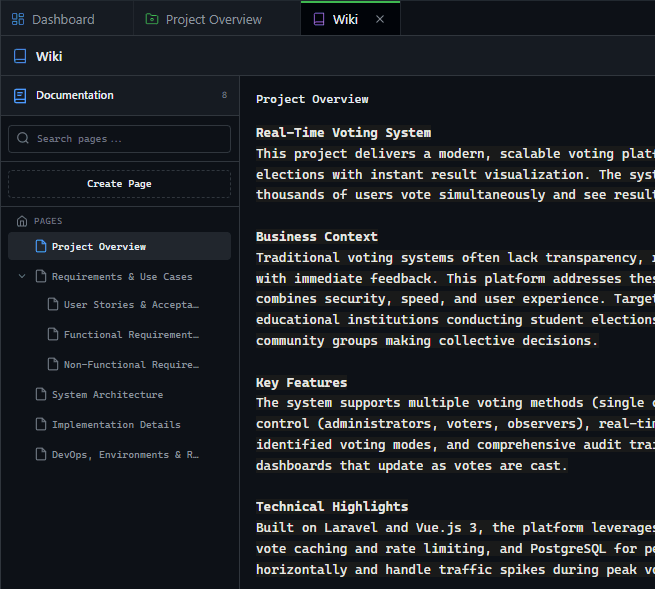Click the System Architecture page icon
The image size is (655, 589).
pos(41,395)
